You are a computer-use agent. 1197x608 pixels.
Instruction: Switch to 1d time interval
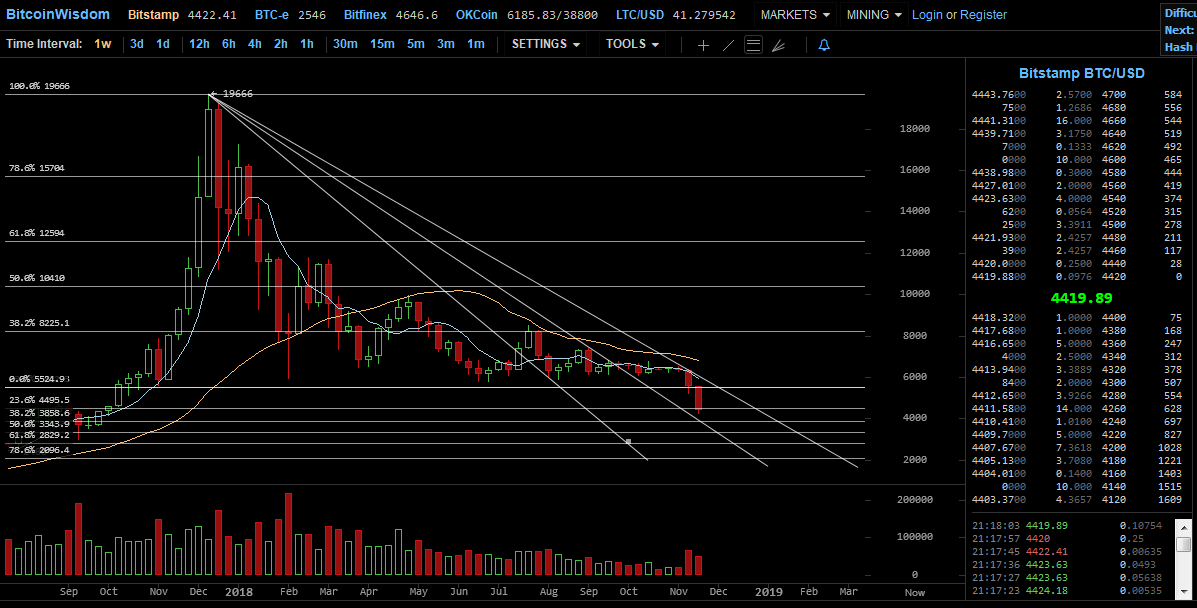click(x=163, y=44)
